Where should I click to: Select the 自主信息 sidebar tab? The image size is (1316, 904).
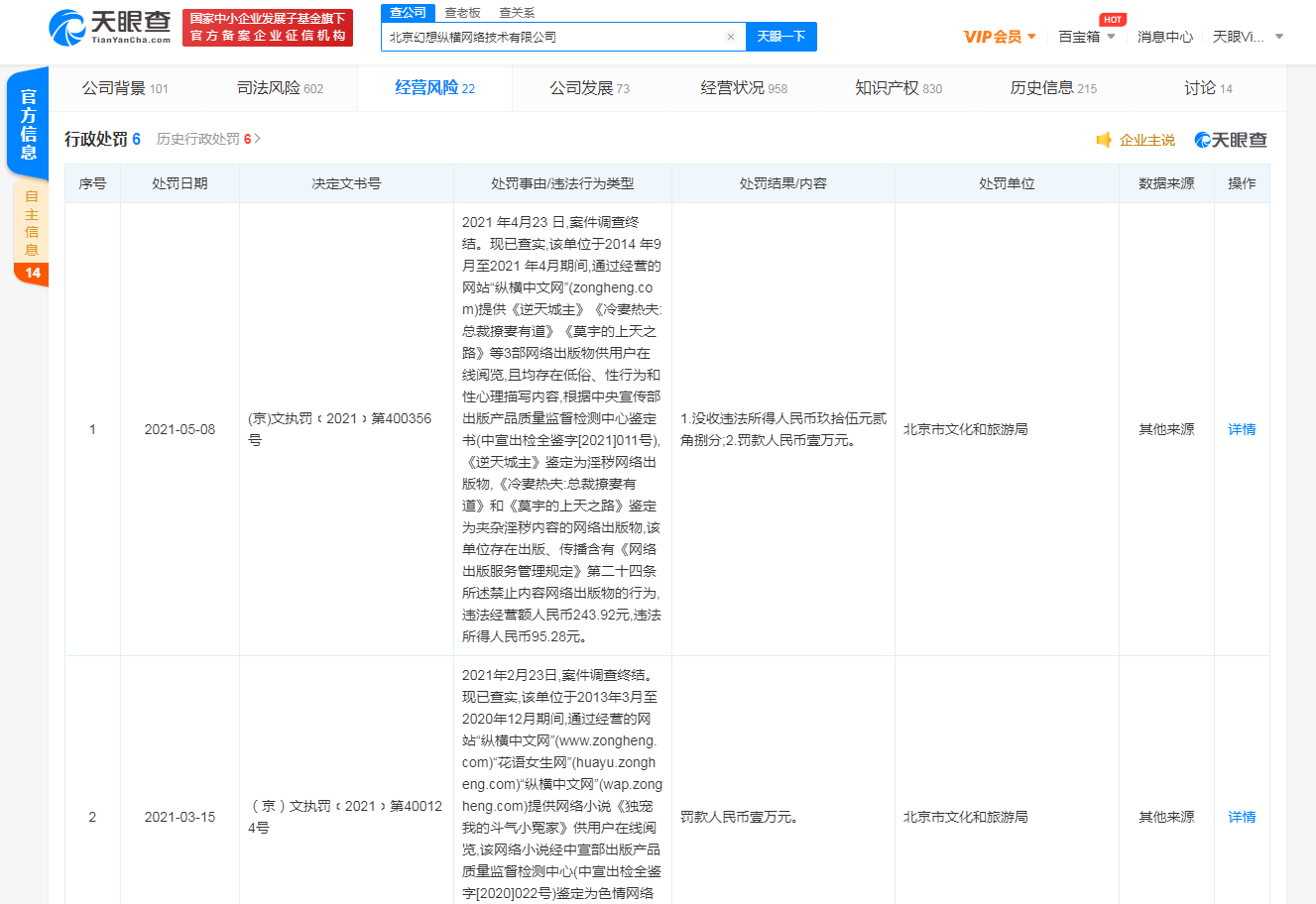point(32,223)
